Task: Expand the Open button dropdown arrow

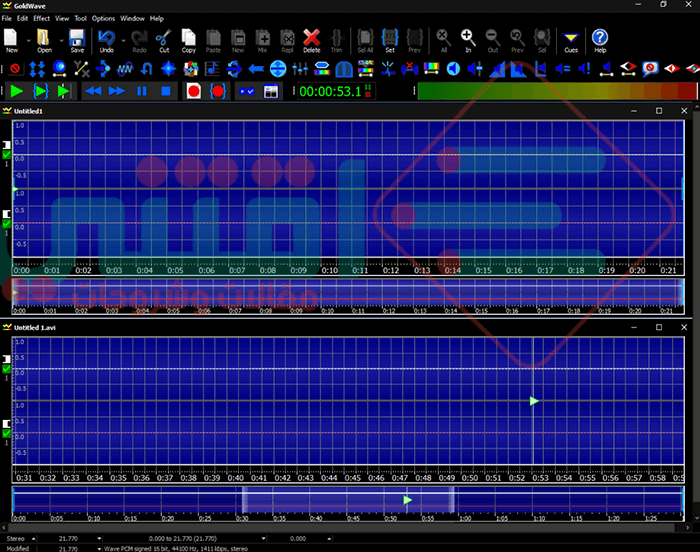Action: click(61, 41)
